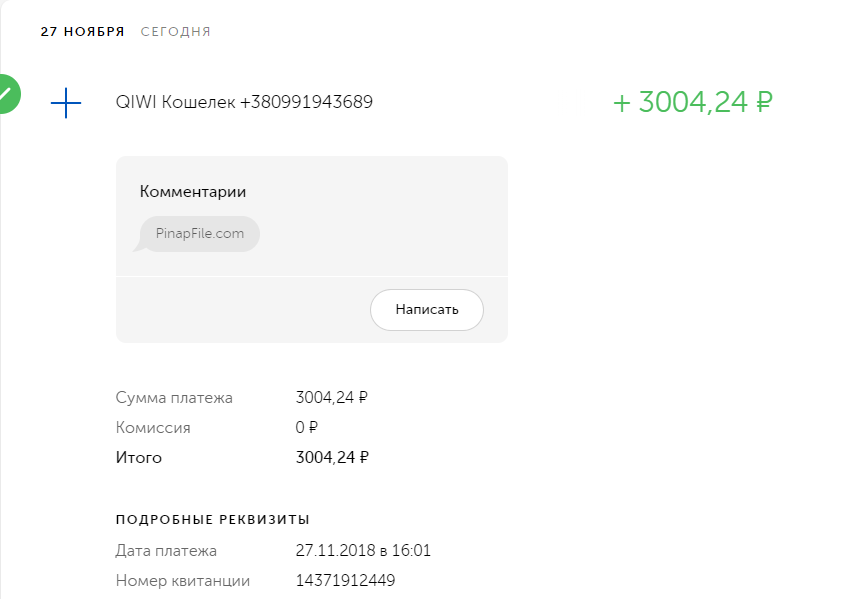Select the payment date 27.11.2018 в 16:01

click(363, 551)
